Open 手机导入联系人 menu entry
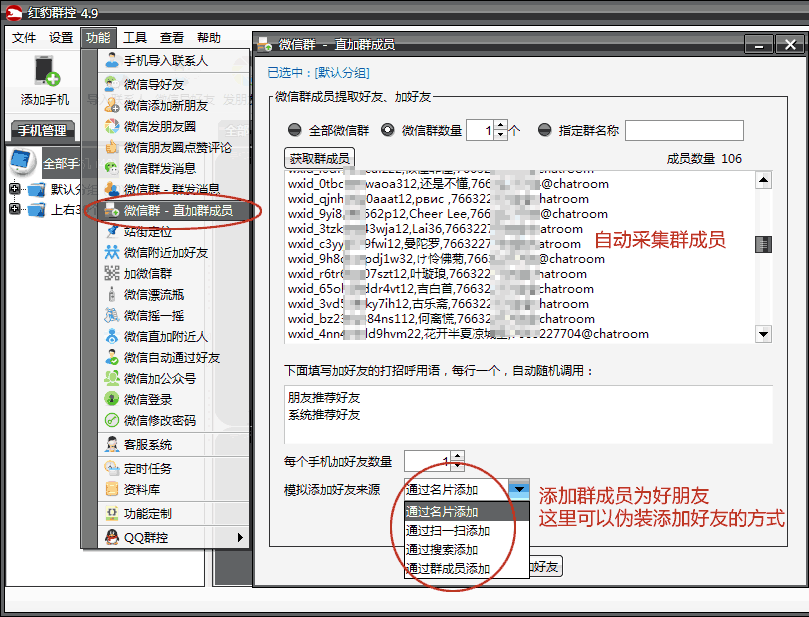The height and width of the screenshot is (617, 809). coord(173,60)
